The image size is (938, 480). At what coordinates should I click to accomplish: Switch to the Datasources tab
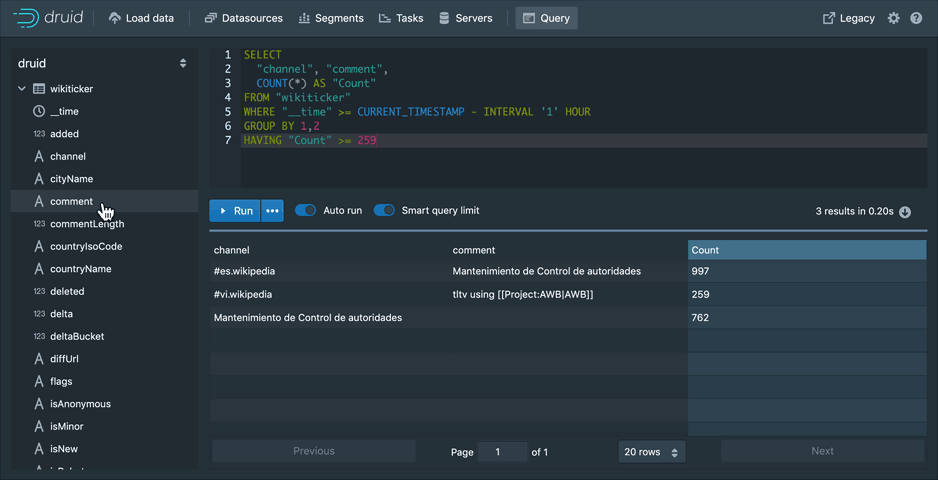pos(243,18)
